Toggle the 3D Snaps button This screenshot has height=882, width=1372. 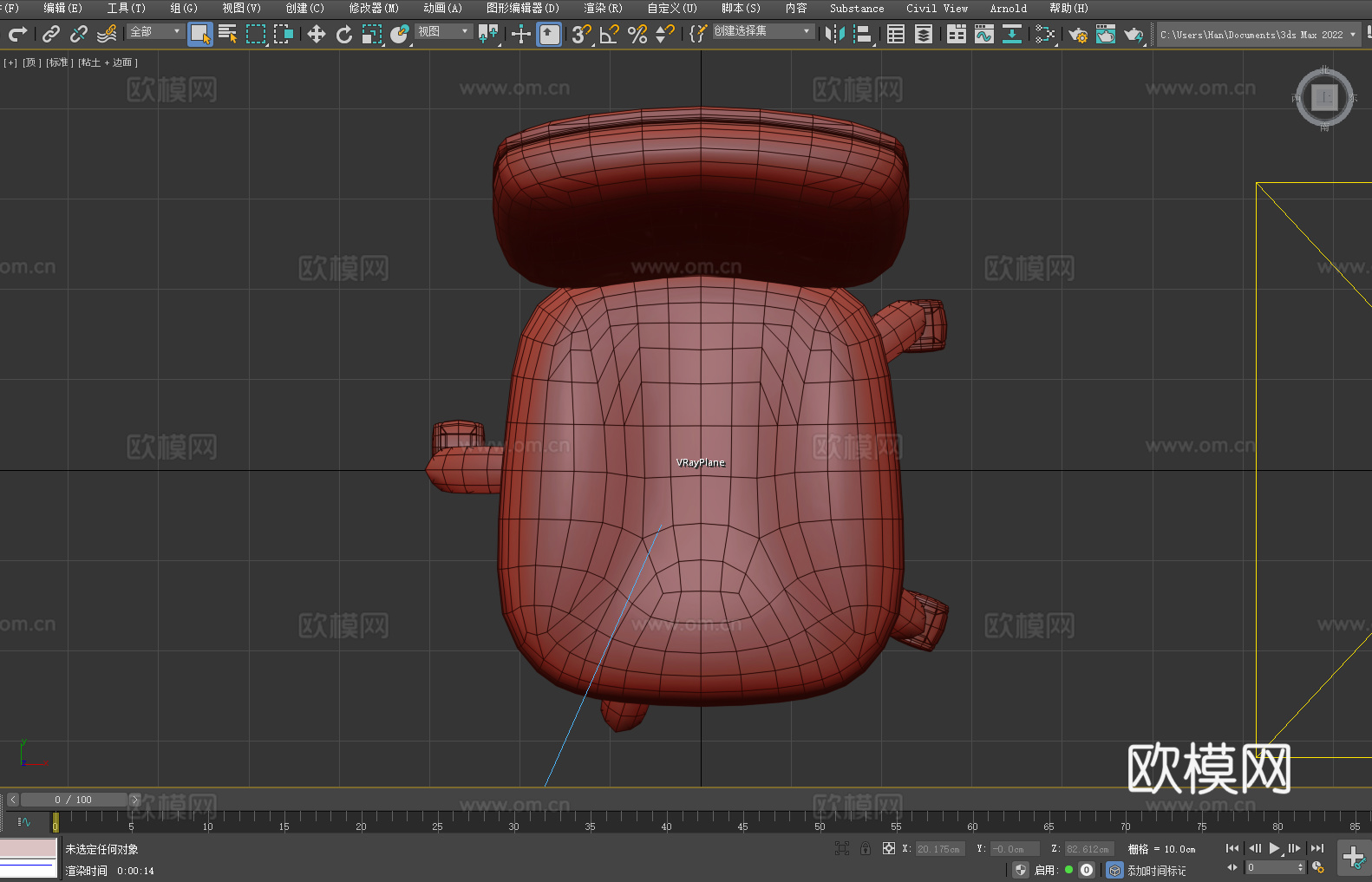(582, 34)
